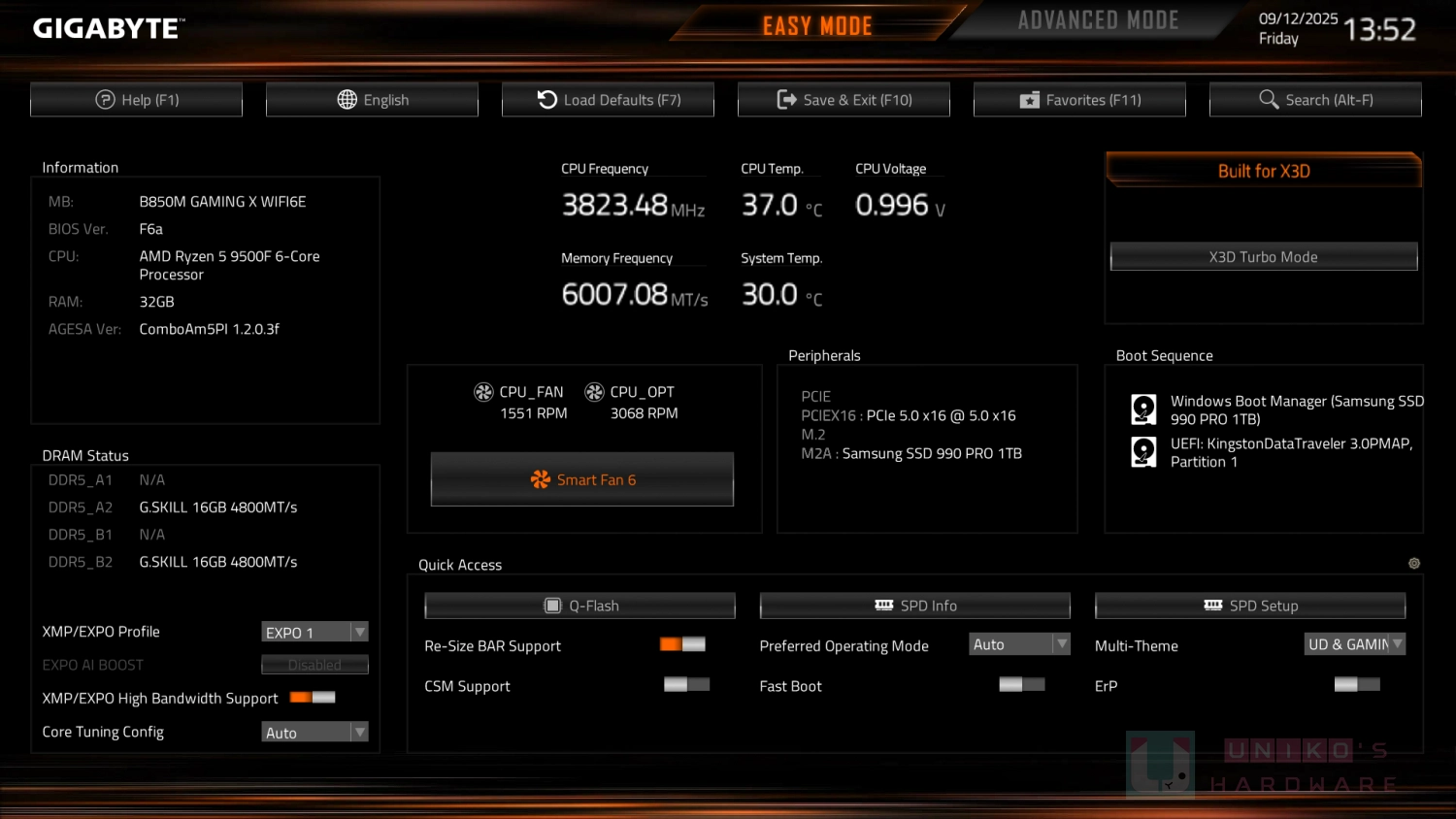Viewport: 1456px width, 819px height.
Task: Open SPD Setup button
Action: pos(1250,606)
